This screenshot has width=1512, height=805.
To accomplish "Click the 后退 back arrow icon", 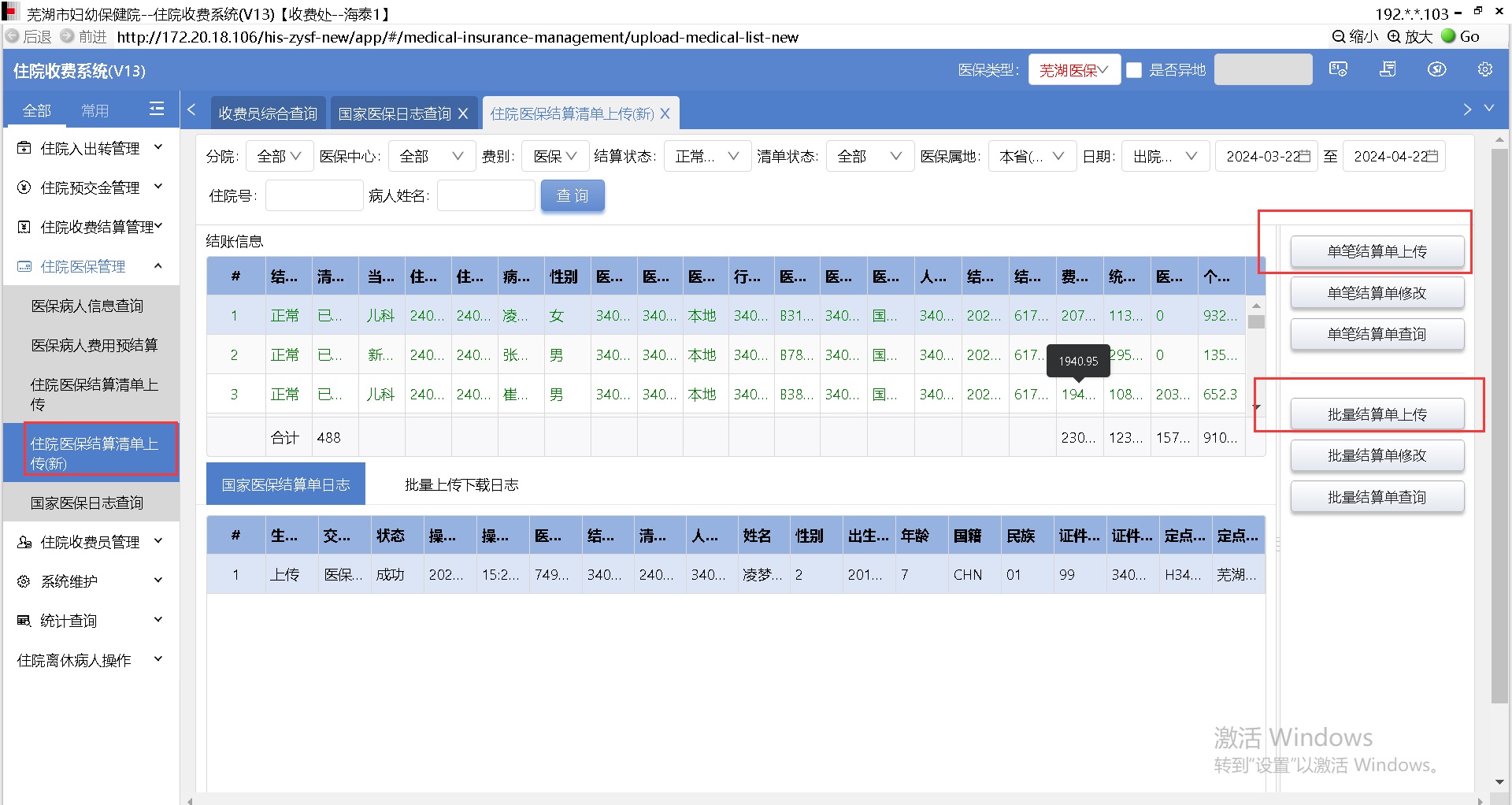I will (x=13, y=36).
